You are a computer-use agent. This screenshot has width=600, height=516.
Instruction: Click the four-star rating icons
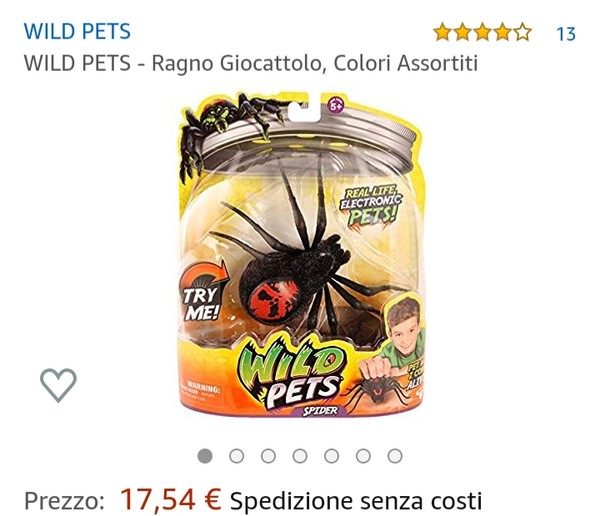click(x=482, y=32)
